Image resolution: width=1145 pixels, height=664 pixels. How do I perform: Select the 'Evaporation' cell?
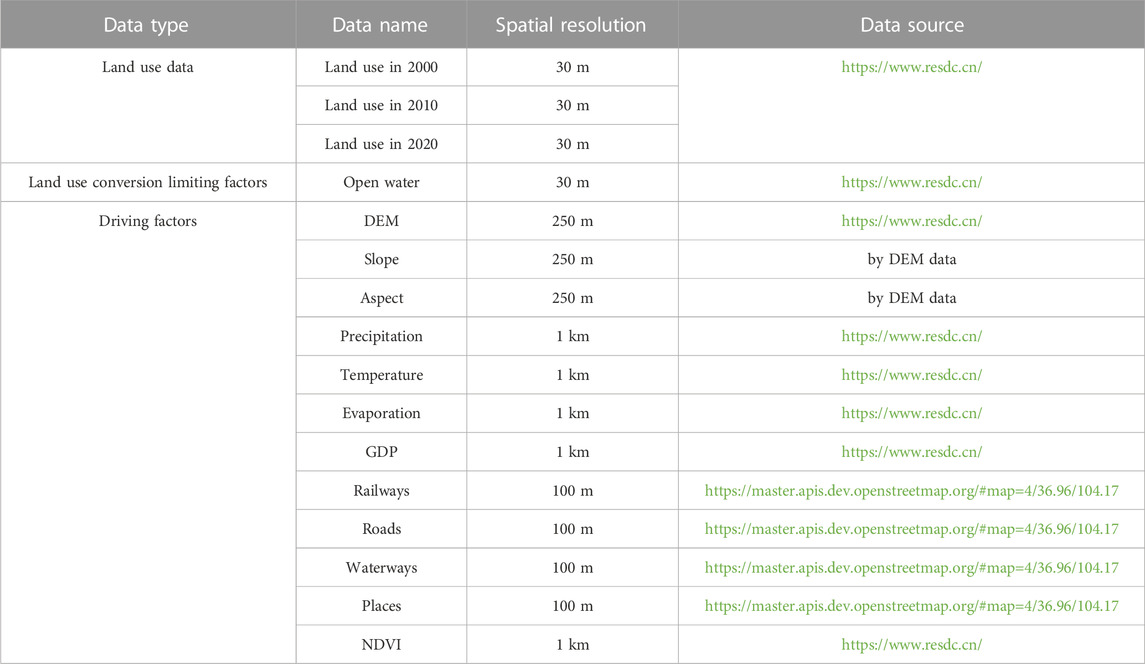coord(381,413)
